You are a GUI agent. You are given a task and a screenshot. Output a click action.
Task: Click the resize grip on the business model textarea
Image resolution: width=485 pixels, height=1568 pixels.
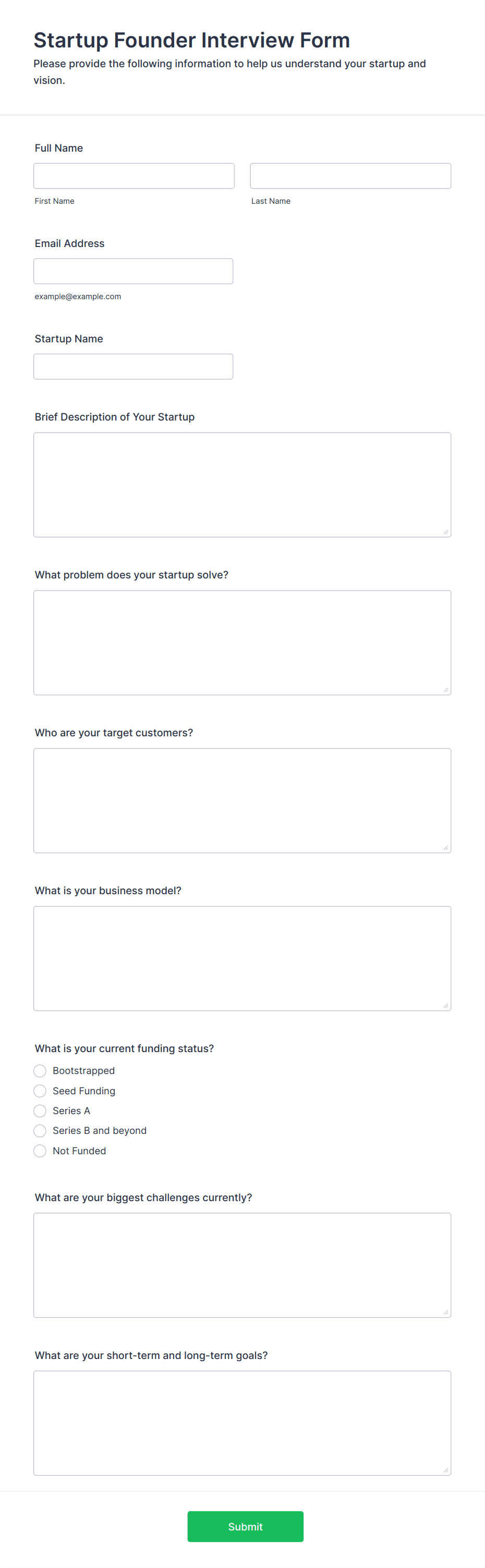click(445, 1006)
